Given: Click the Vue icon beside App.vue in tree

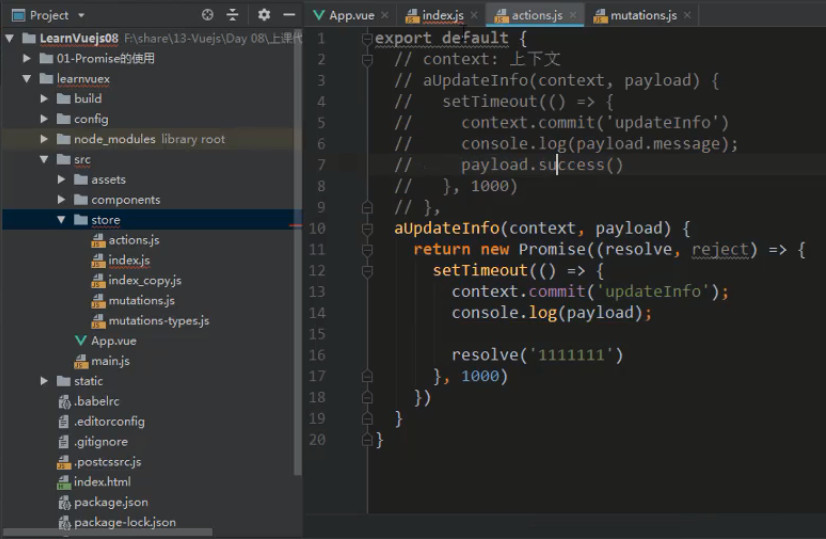Looking at the screenshot, I should pyautogui.click(x=81, y=340).
